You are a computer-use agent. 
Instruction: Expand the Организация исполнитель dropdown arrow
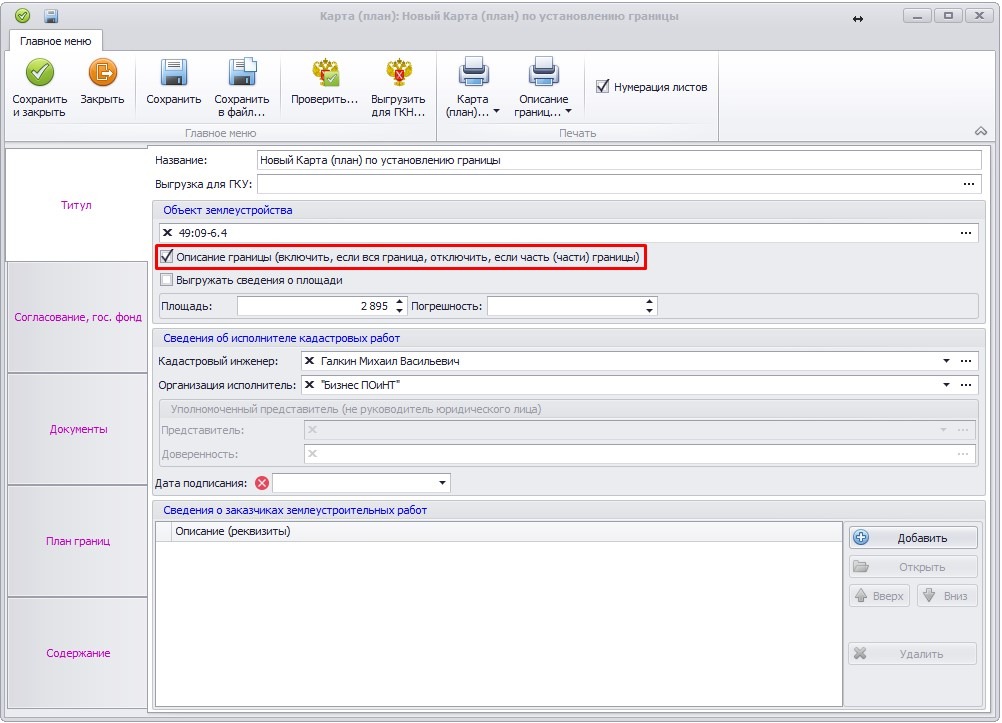(x=945, y=385)
